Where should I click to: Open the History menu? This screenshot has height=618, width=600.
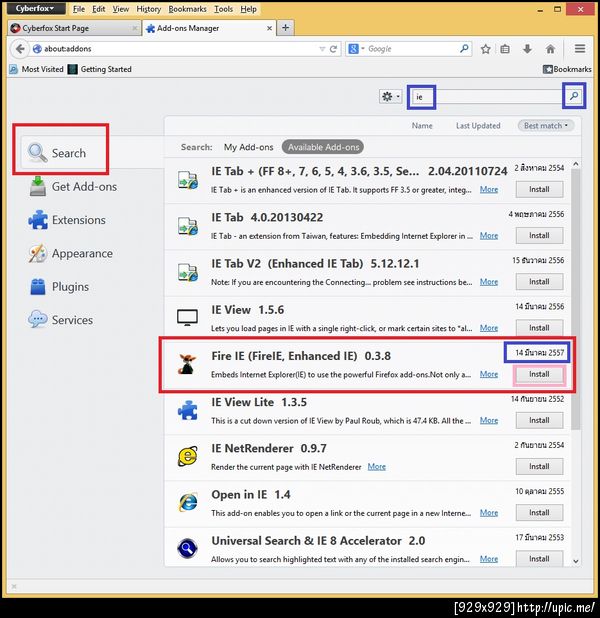coord(149,9)
